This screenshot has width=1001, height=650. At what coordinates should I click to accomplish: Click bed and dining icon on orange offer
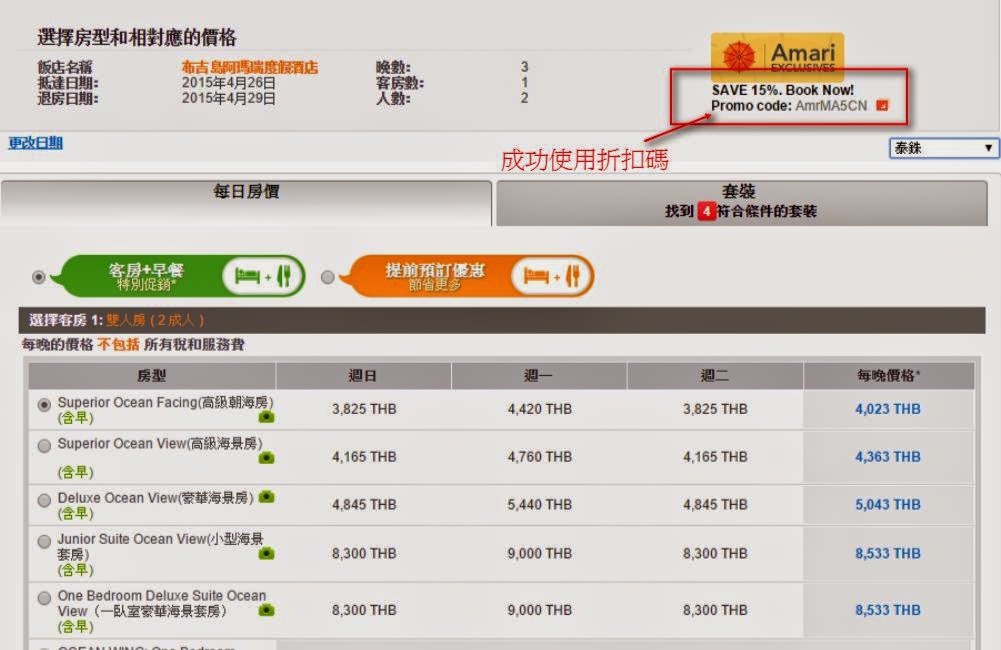click(x=551, y=276)
